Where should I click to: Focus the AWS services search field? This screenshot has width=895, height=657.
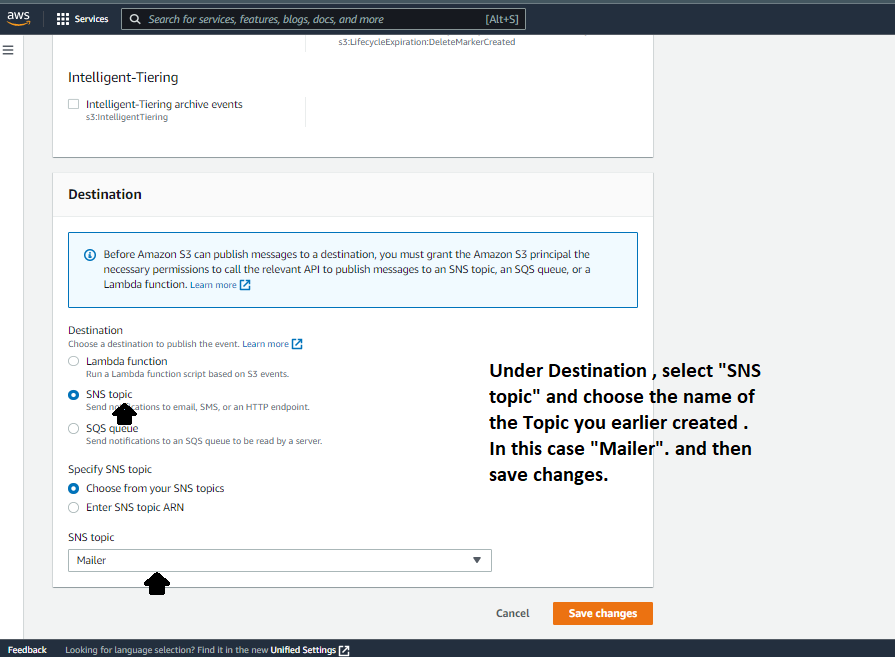(x=323, y=19)
